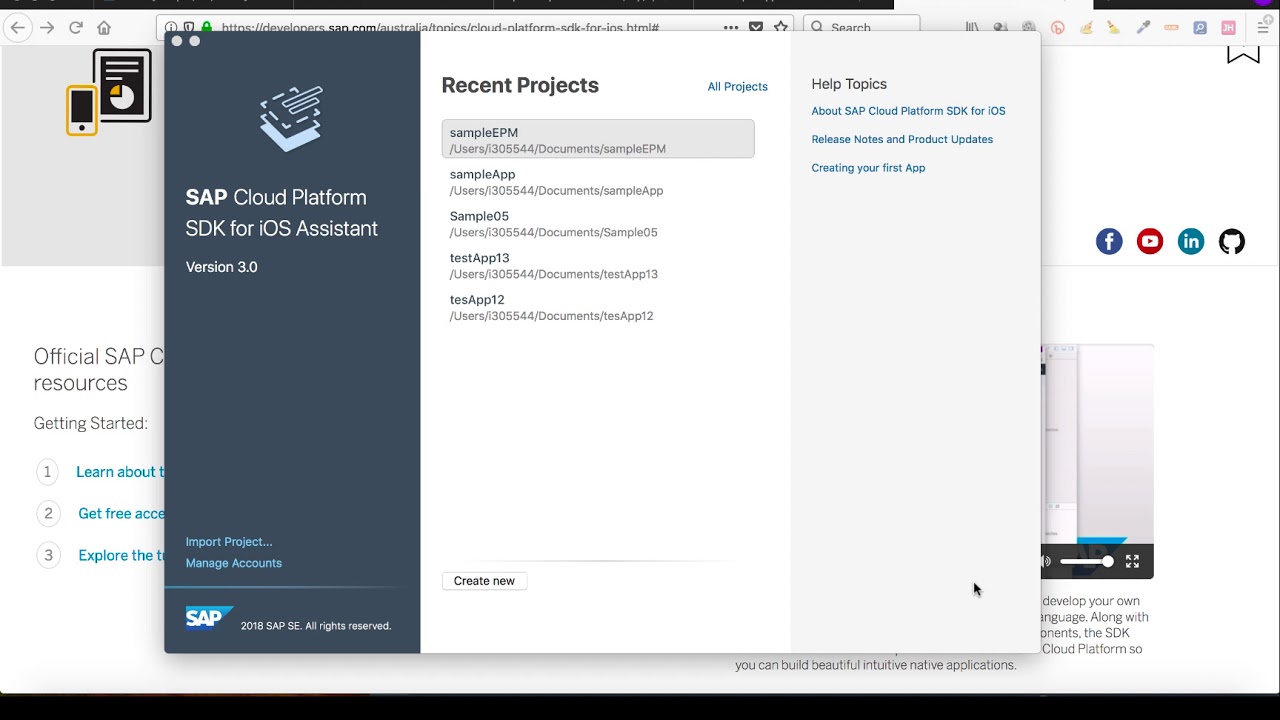
Task: Select the sampleApp project
Action: [598, 182]
